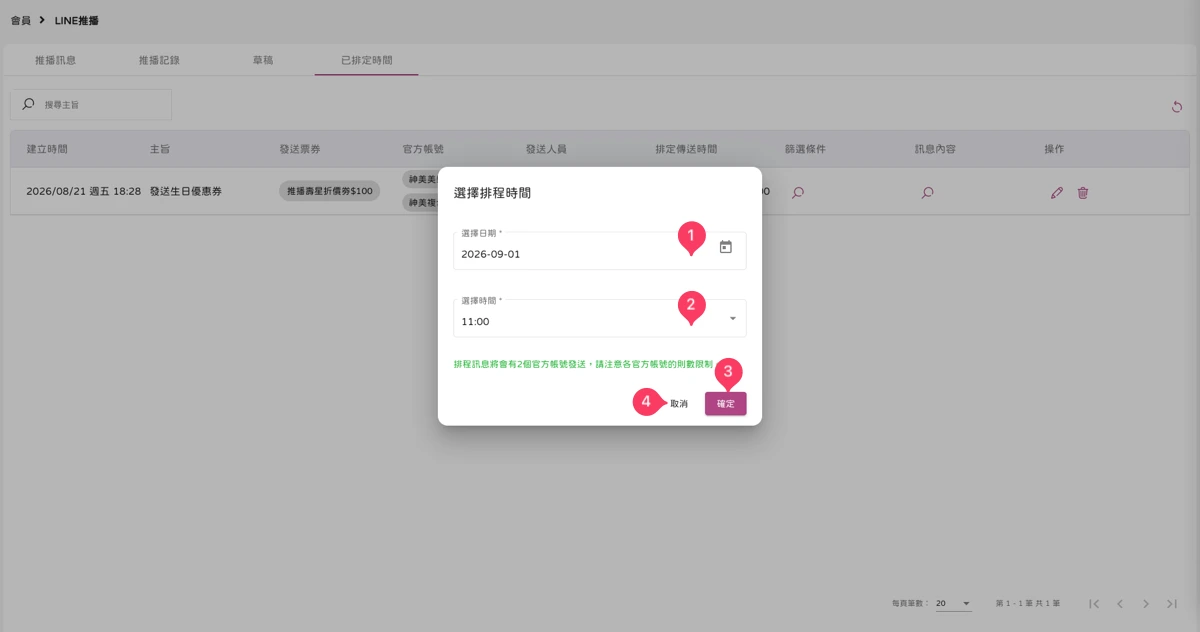Click the search magnifier icon
The image size is (1200, 632).
pyautogui.click(x=28, y=104)
